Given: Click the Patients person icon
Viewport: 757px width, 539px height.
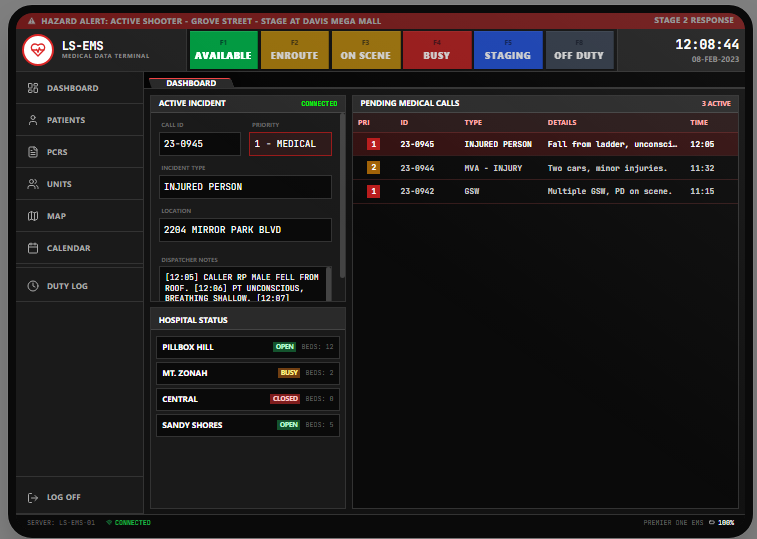Looking at the screenshot, I should (33, 120).
